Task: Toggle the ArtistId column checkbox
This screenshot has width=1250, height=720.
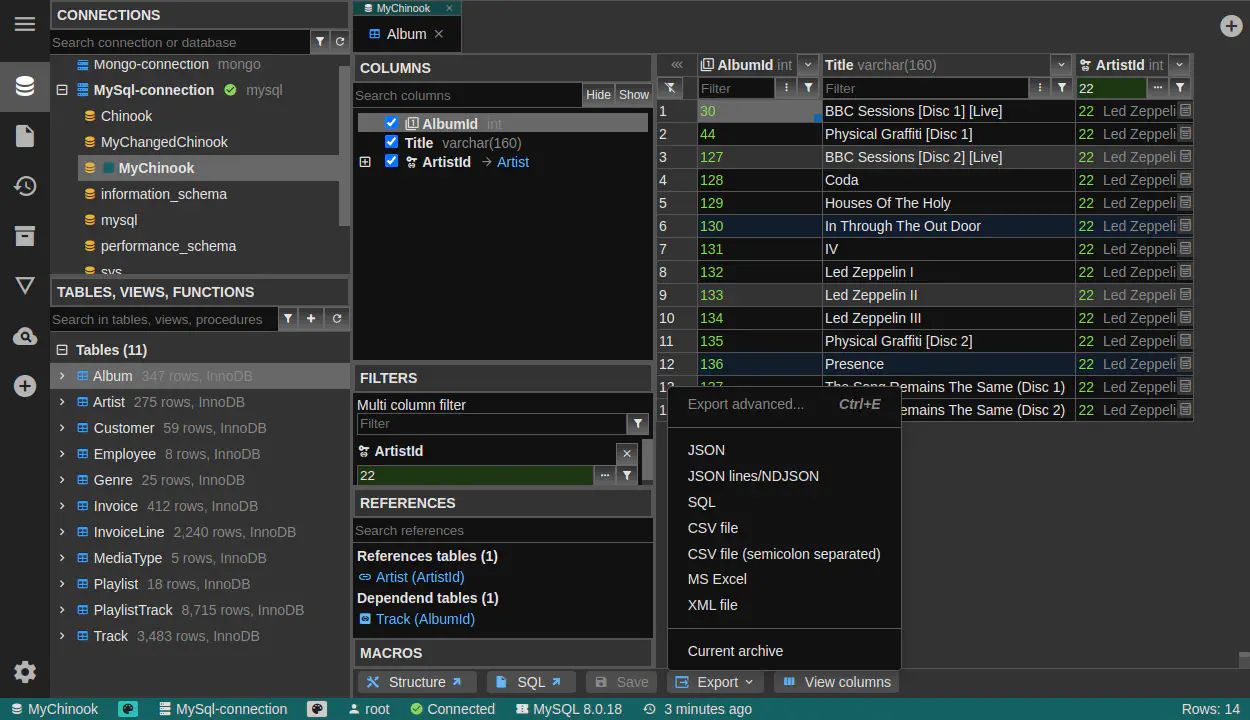Action: [392, 161]
